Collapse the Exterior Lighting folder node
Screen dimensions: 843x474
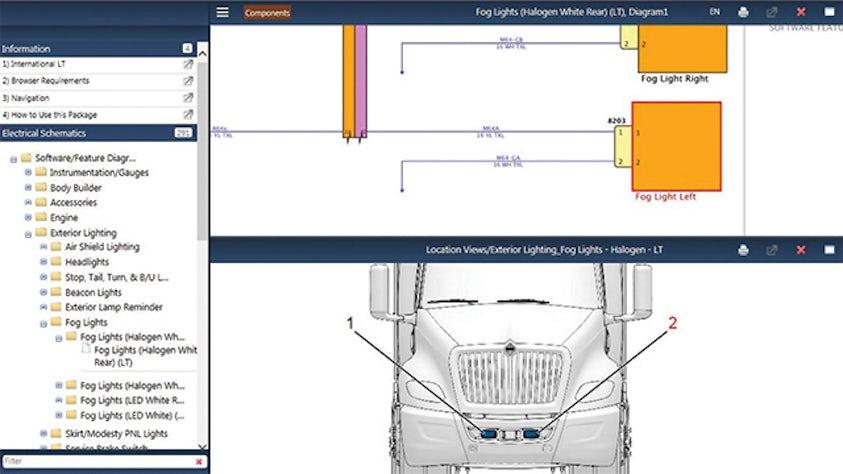[x=28, y=234]
